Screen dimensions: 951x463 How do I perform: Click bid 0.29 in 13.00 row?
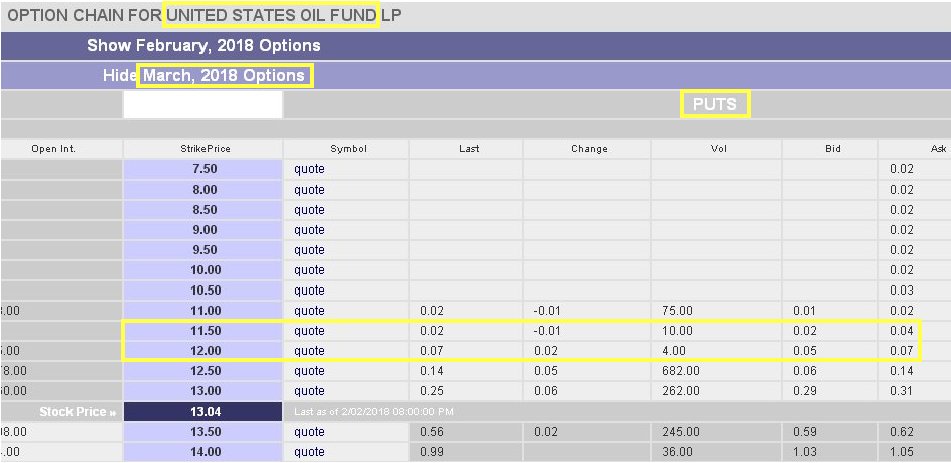[x=804, y=391]
